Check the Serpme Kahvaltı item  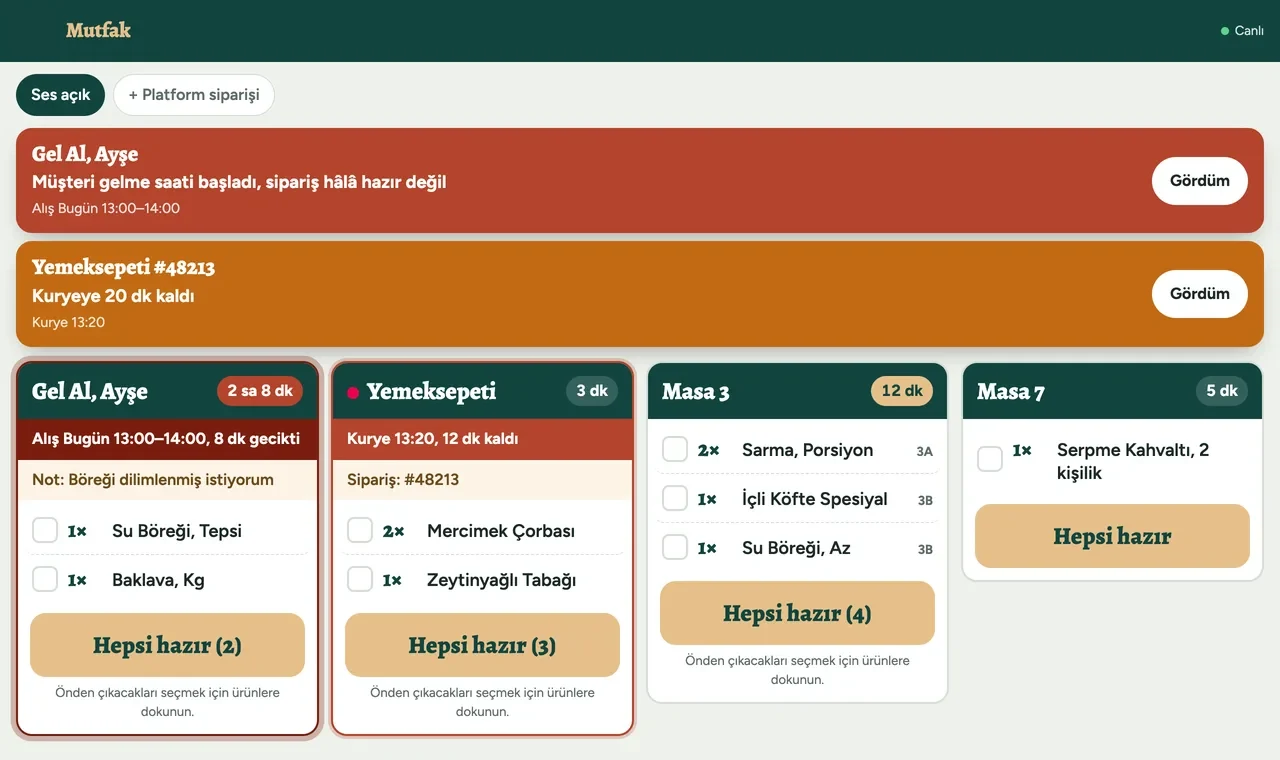point(990,459)
